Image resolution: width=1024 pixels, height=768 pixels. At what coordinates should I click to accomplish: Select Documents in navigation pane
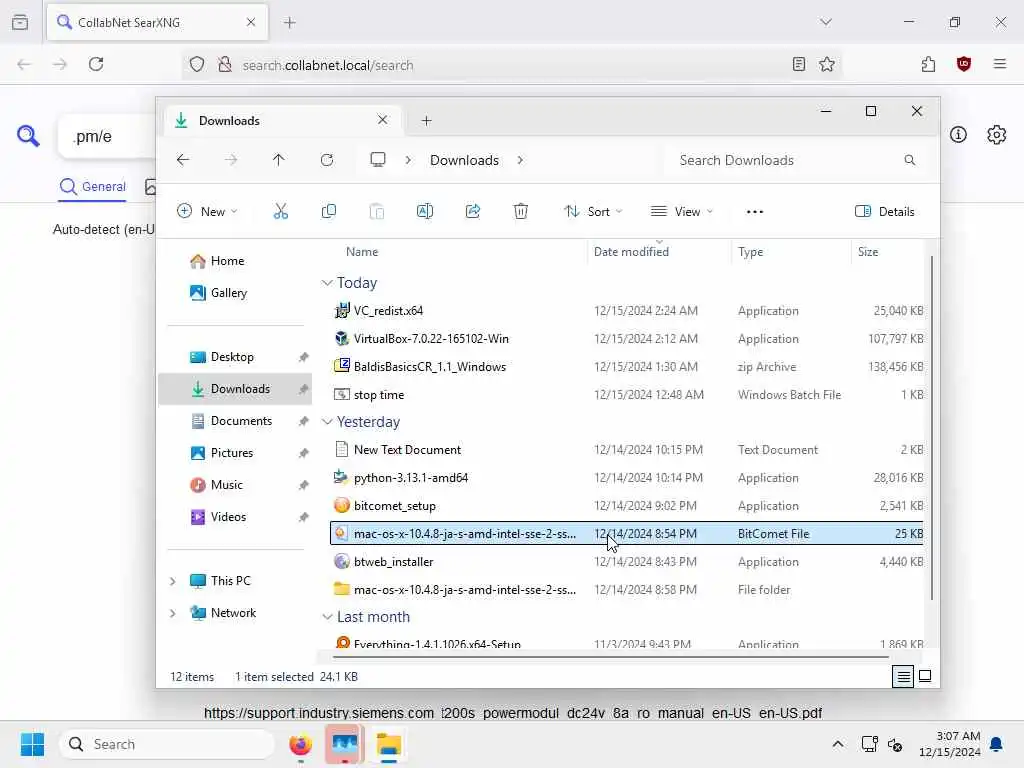[235, 421]
